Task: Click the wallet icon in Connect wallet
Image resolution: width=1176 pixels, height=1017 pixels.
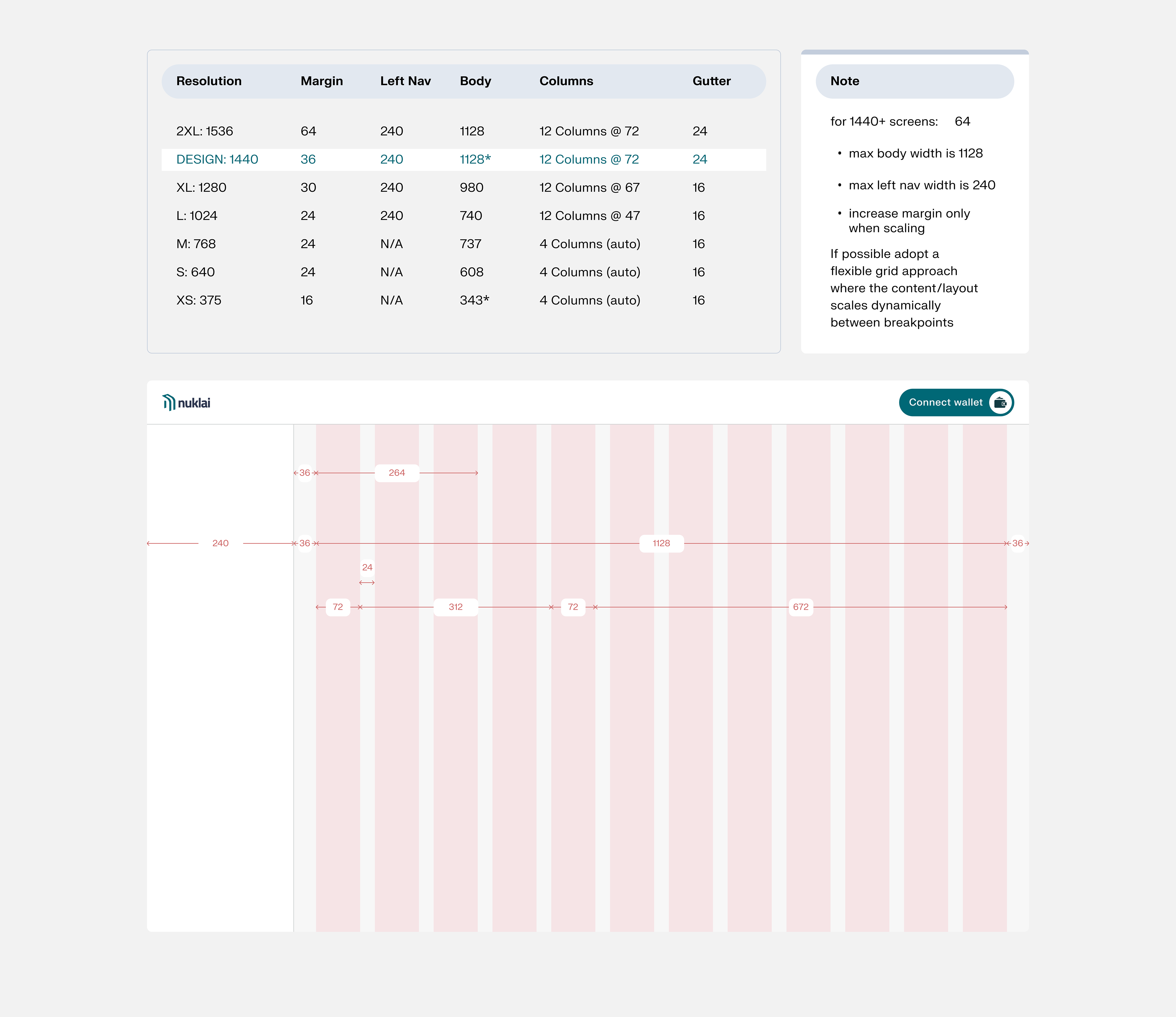Action: pos(1000,403)
